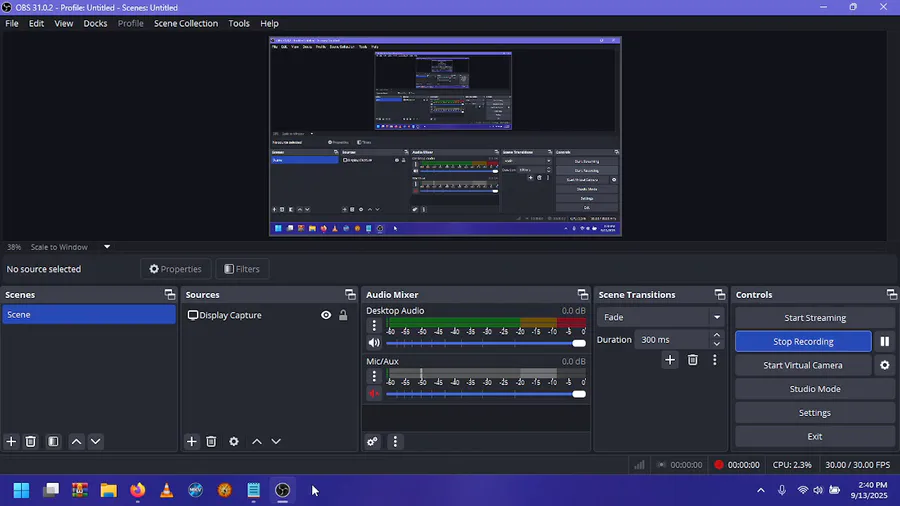Open source Filters button
This screenshot has height=506, width=900.
242,269
